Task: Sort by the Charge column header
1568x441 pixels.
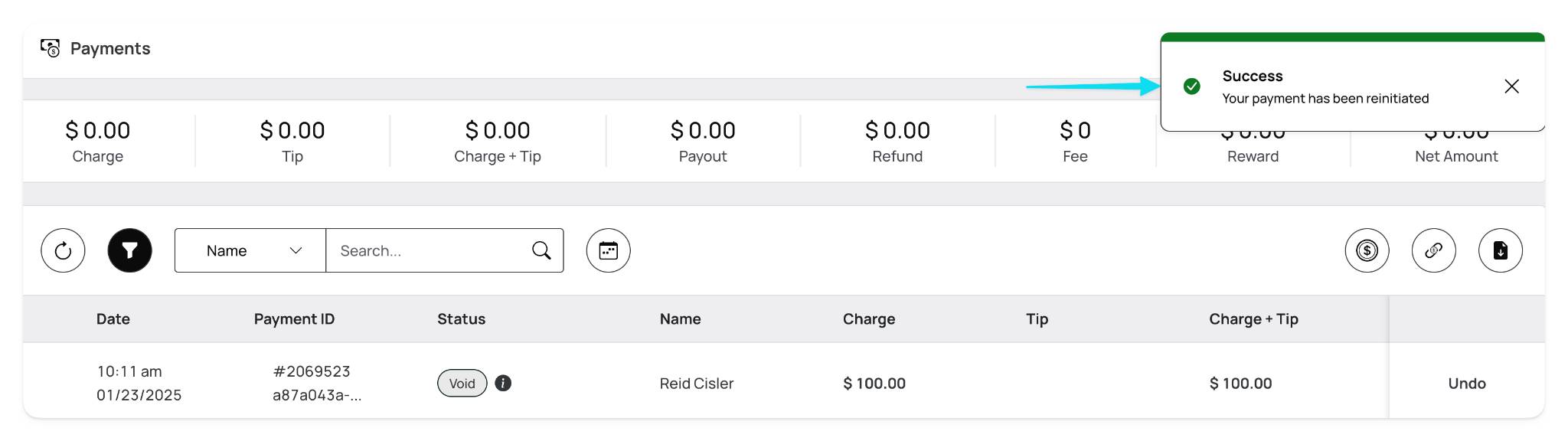Action: click(x=869, y=319)
